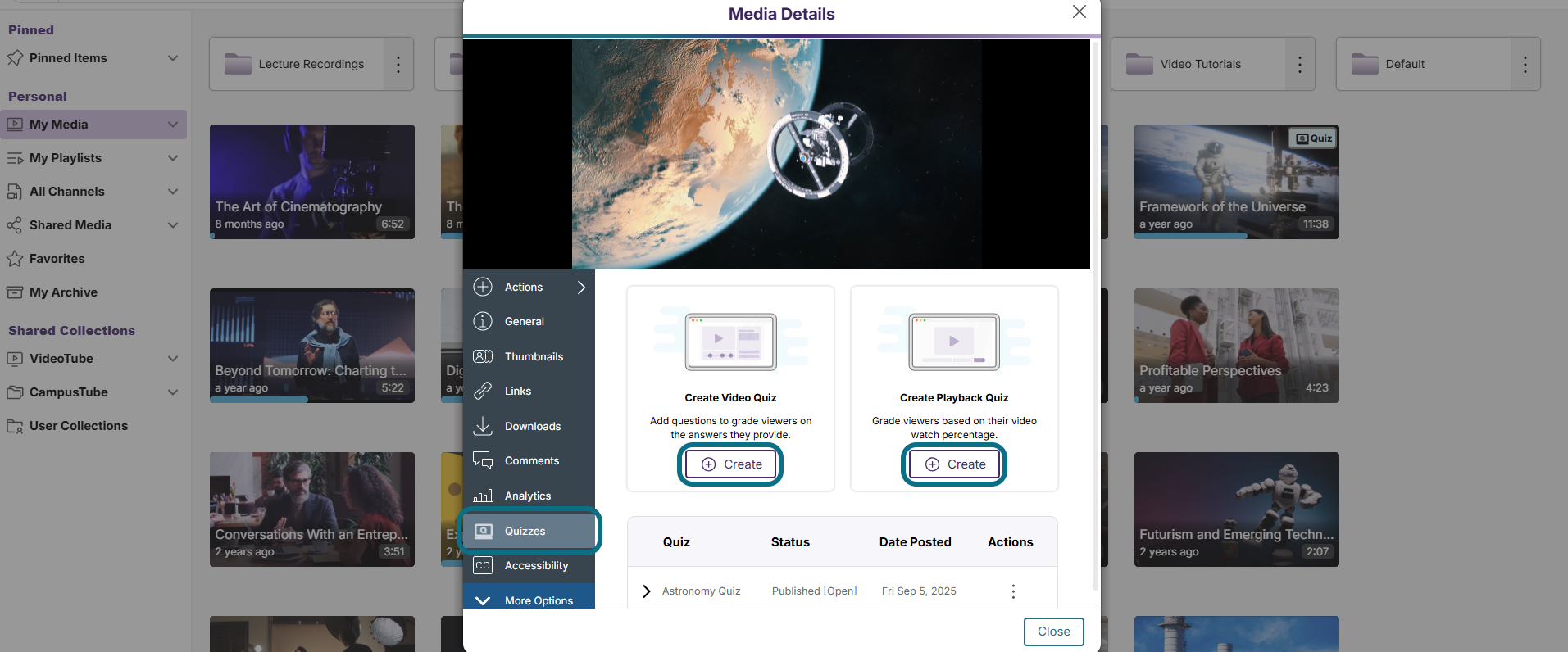This screenshot has height=652, width=1568.
Task: Select My Media in sidebar
Action: coord(58,125)
